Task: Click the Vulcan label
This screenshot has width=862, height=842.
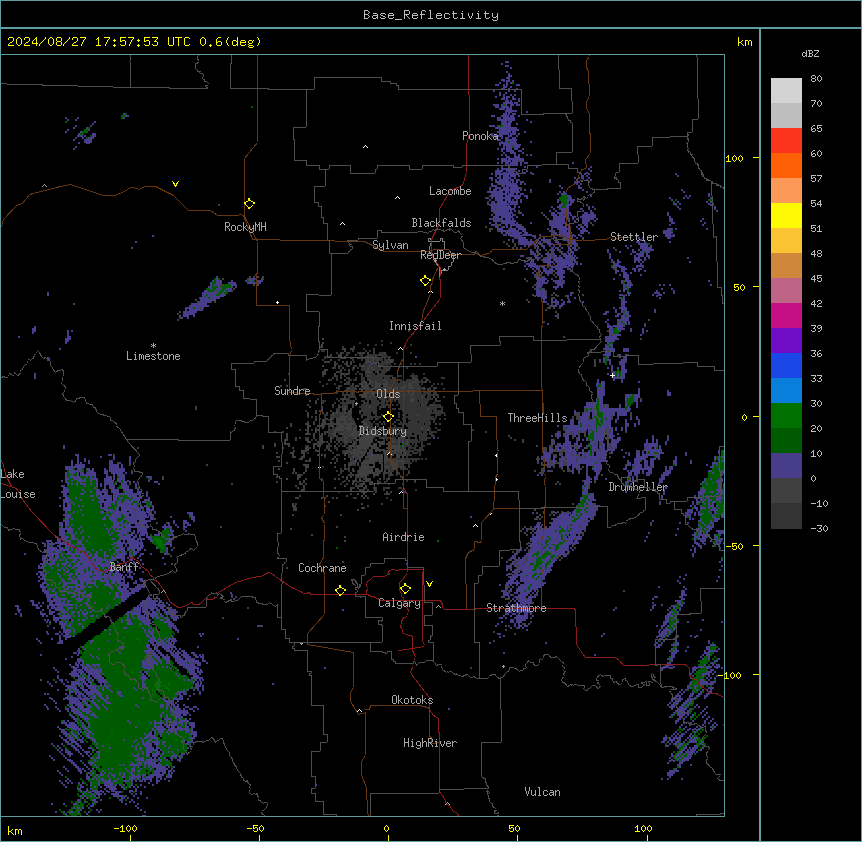Action: pos(542,792)
